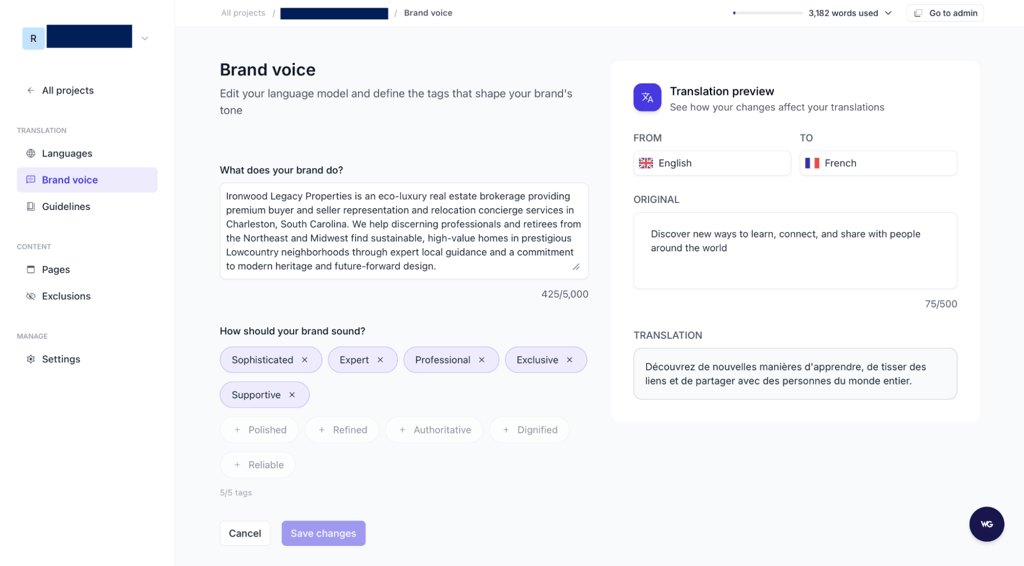Click the Translation preview title

click(x=722, y=91)
